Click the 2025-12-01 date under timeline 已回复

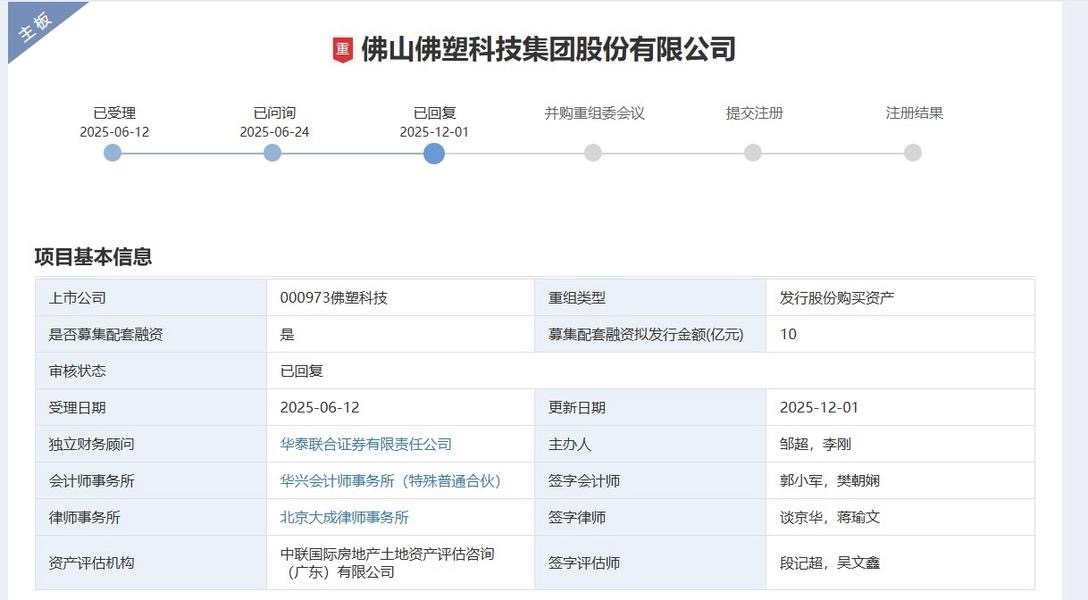click(434, 132)
